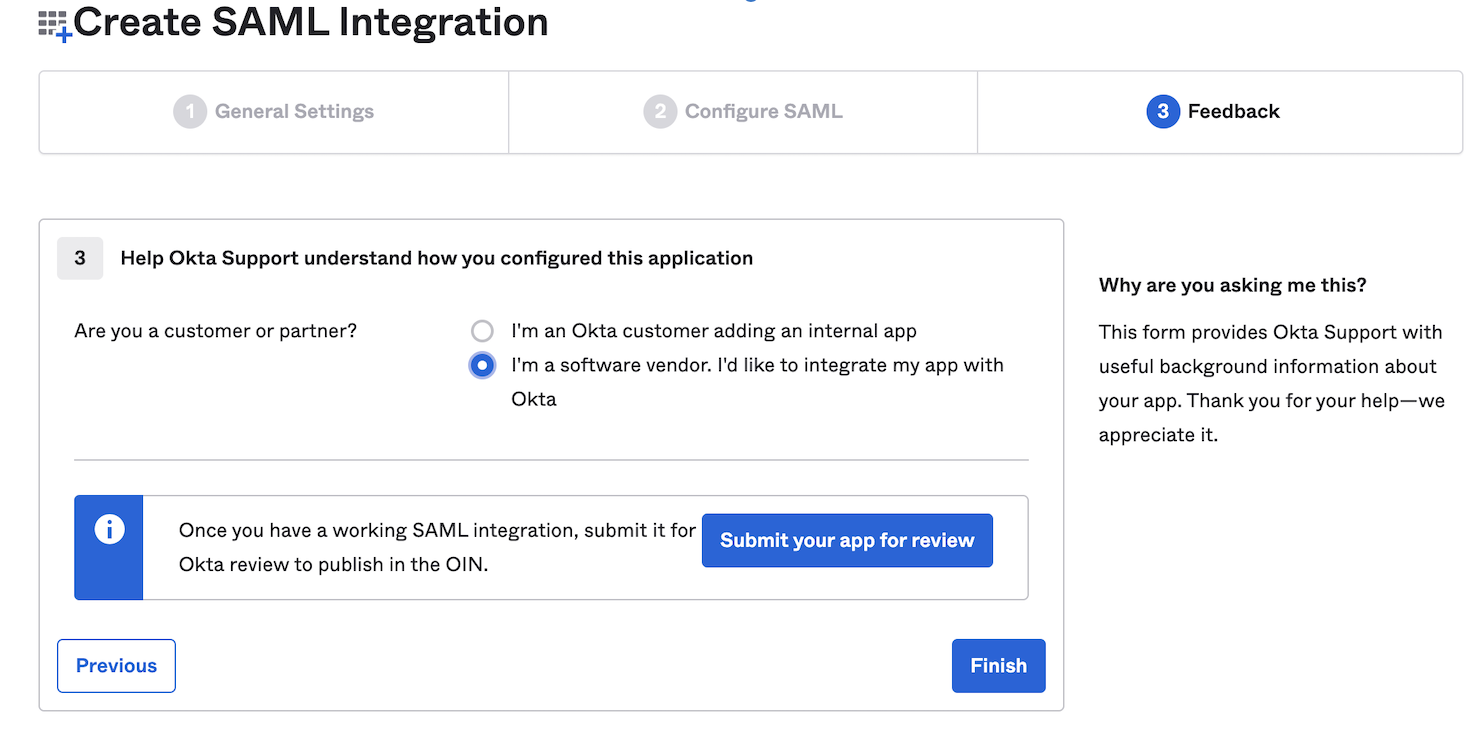Click the sidebar paragraph about Okta Support background
The width and height of the screenshot is (1472, 744).
point(1270,384)
